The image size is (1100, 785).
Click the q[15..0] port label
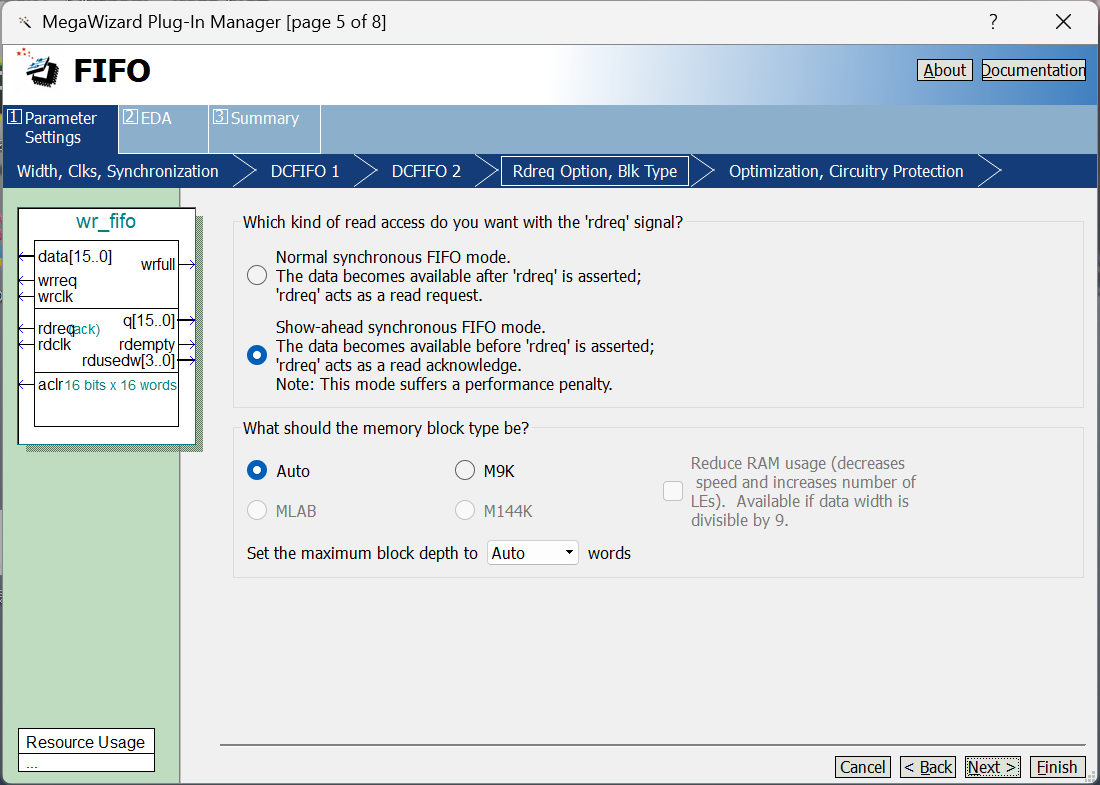pyautogui.click(x=149, y=321)
